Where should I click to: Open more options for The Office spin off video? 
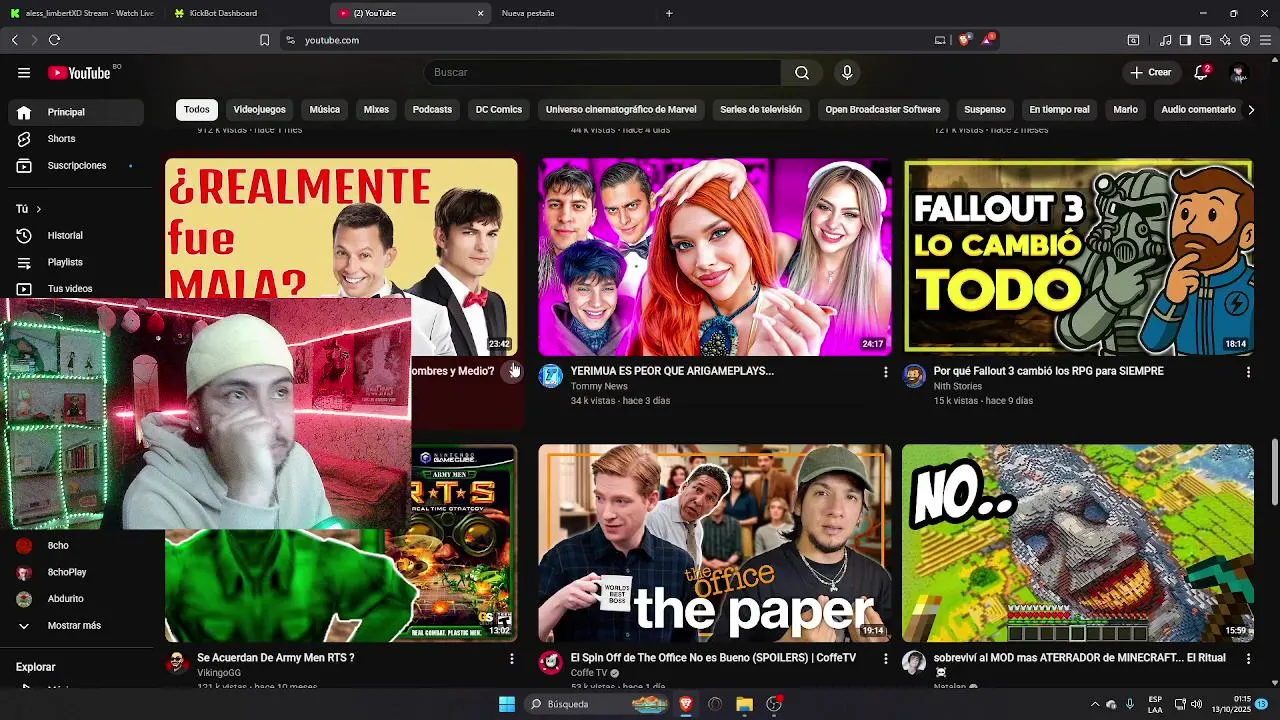coord(885,659)
